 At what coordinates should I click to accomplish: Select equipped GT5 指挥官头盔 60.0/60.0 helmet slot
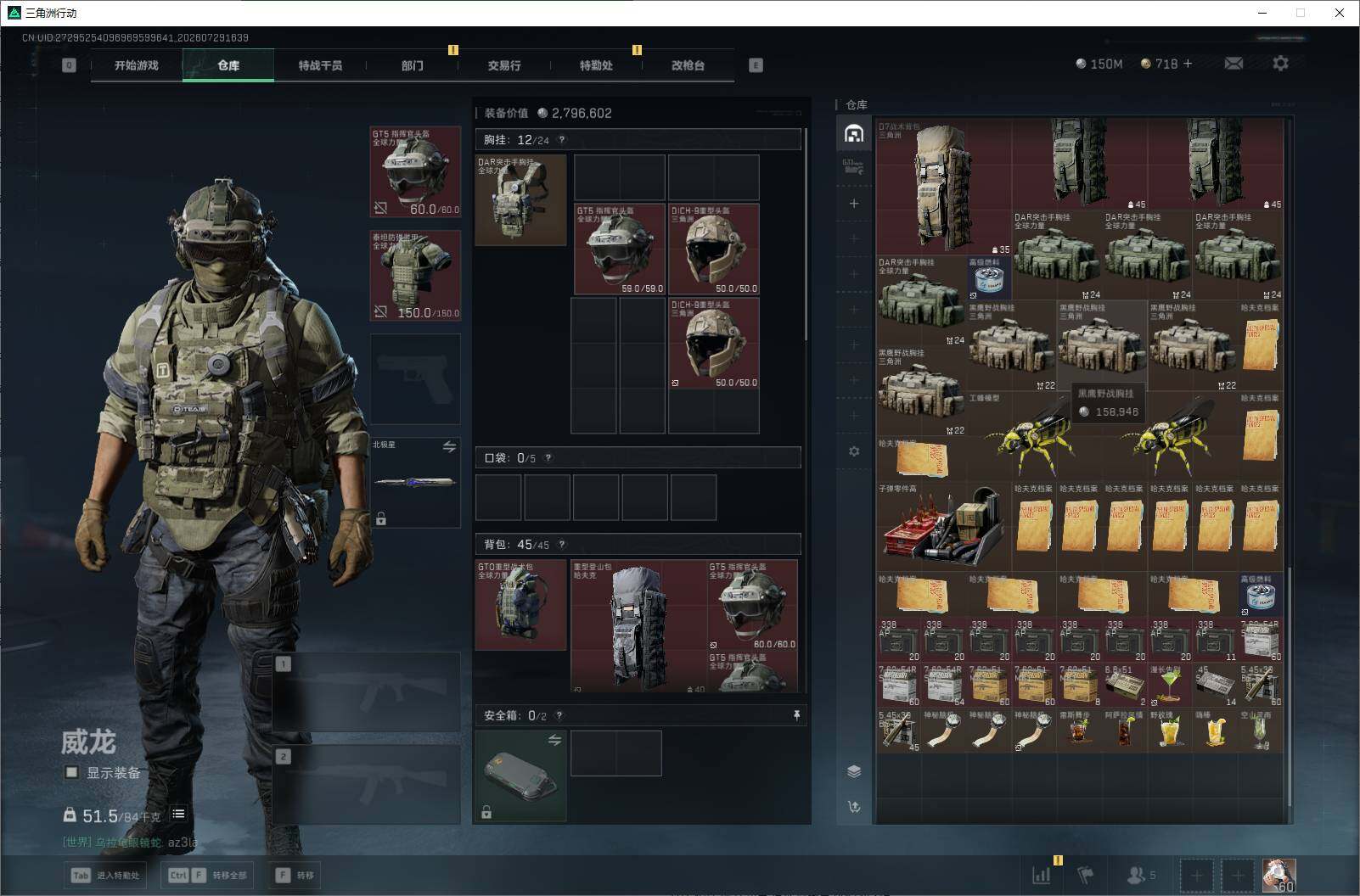pyautogui.click(x=415, y=172)
